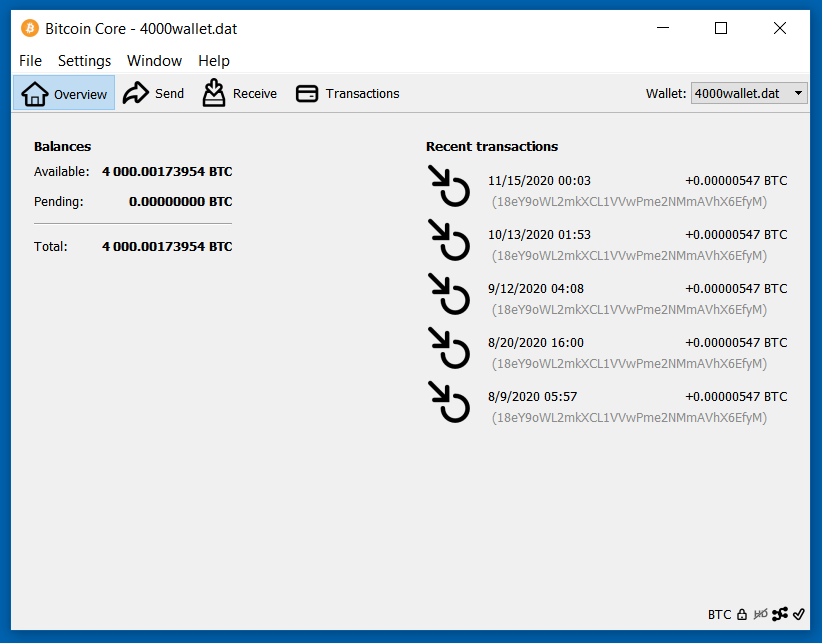Click the HD wallet status icon
The image size is (822, 643).
(x=761, y=614)
